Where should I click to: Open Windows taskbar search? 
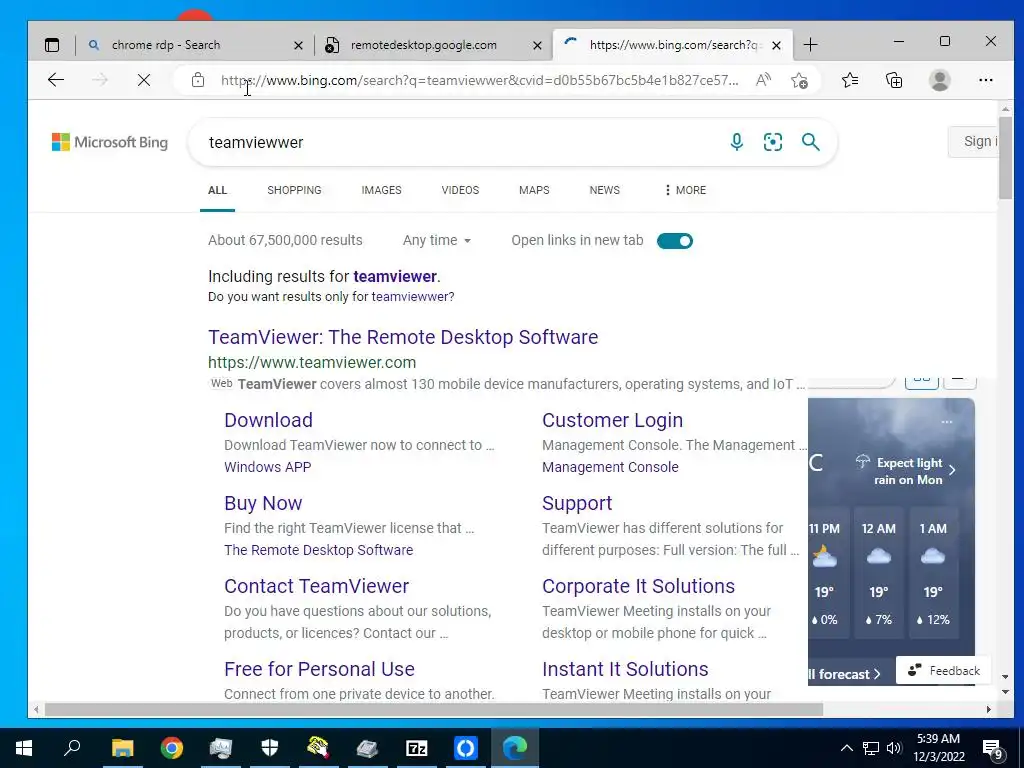[72, 748]
